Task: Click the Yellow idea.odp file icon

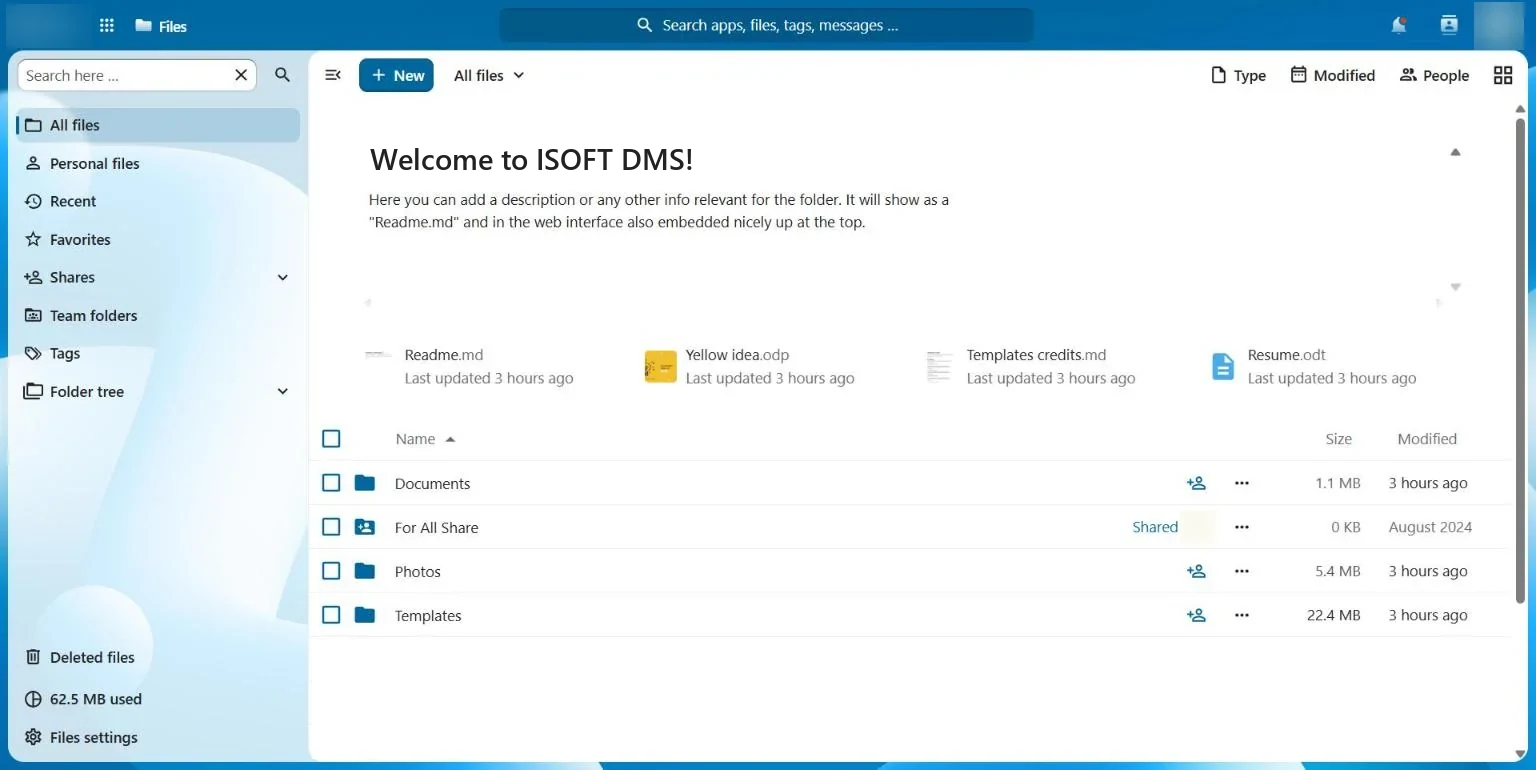Action: pyautogui.click(x=661, y=367)
